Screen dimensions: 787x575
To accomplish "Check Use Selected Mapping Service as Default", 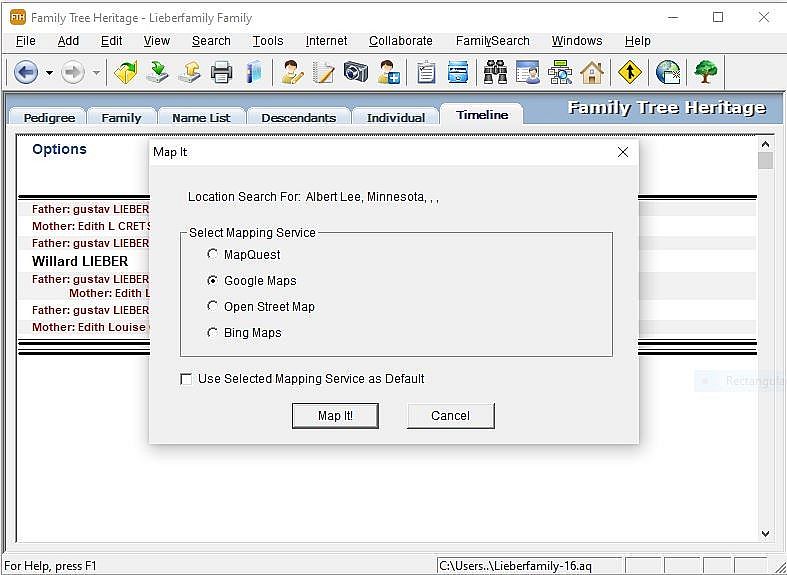I will pos(186,379).
